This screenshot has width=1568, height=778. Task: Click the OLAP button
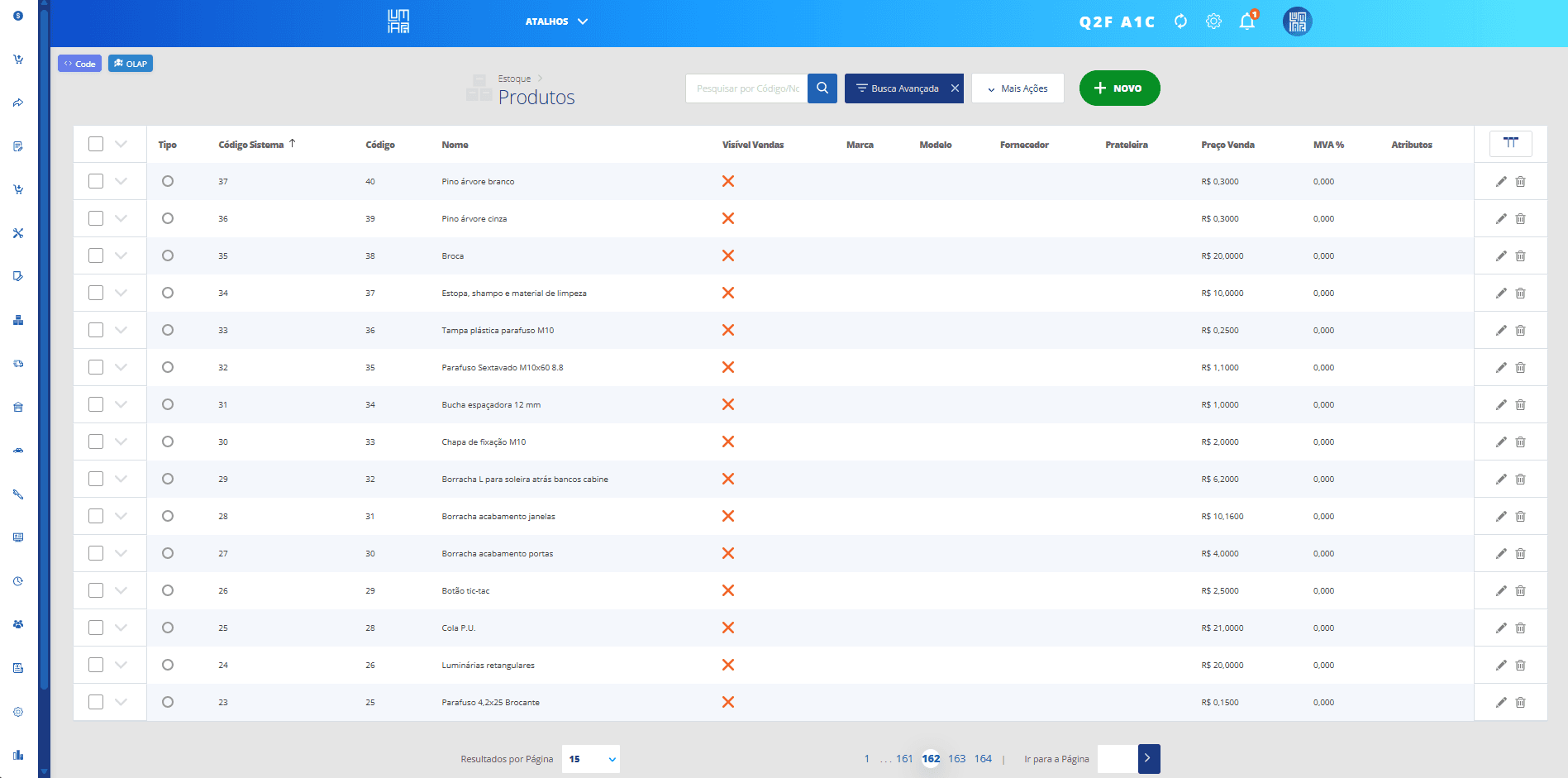click(x=131, y=64)
